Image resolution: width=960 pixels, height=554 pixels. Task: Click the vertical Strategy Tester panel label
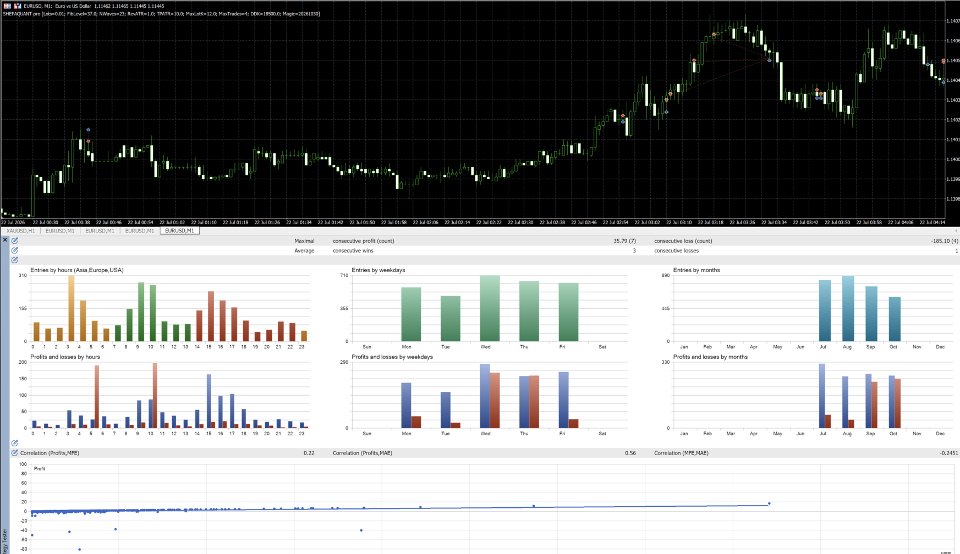[4, 542]
